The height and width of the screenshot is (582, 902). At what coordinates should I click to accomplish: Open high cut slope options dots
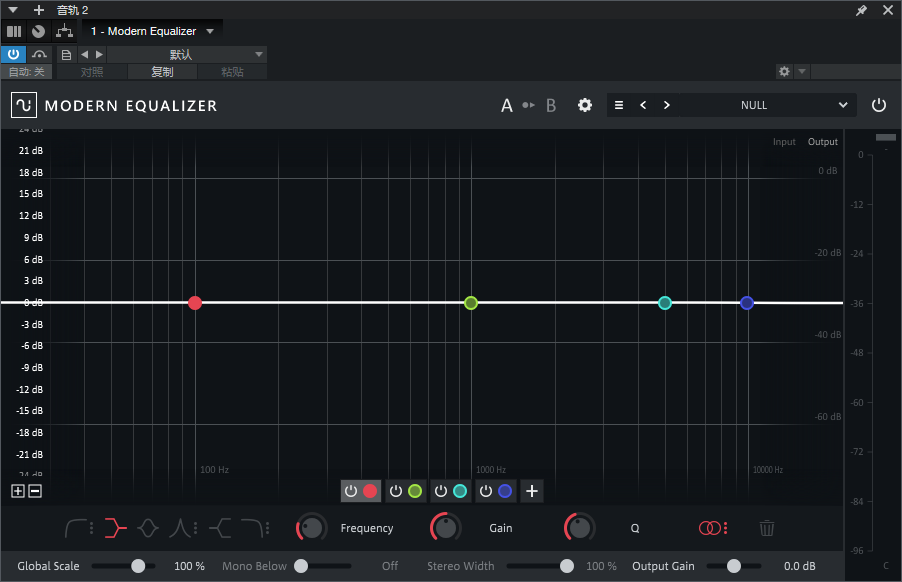pos(267,528)
